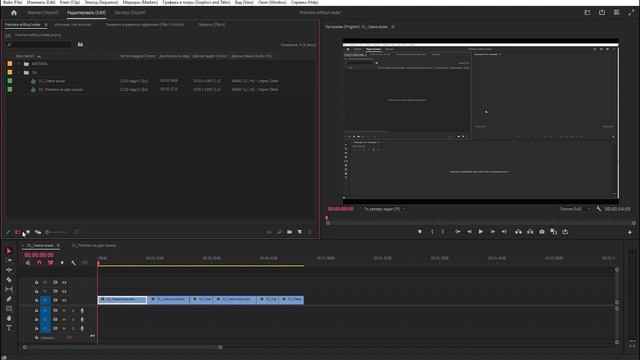
Task: Select the Rectangle tool
Action: pyautogui.click(x=9, y=309)
